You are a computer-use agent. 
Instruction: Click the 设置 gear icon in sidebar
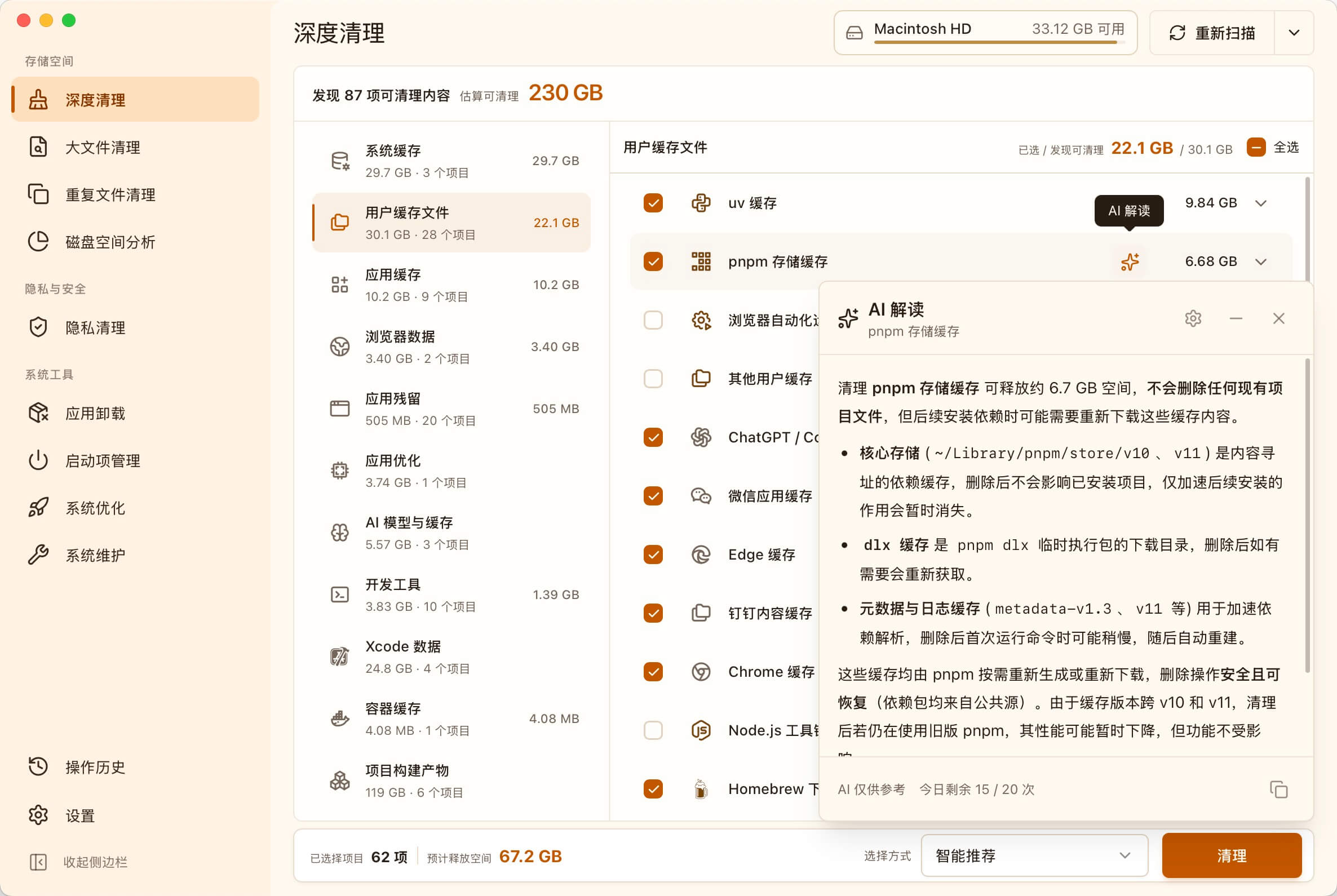coord(38,815)
